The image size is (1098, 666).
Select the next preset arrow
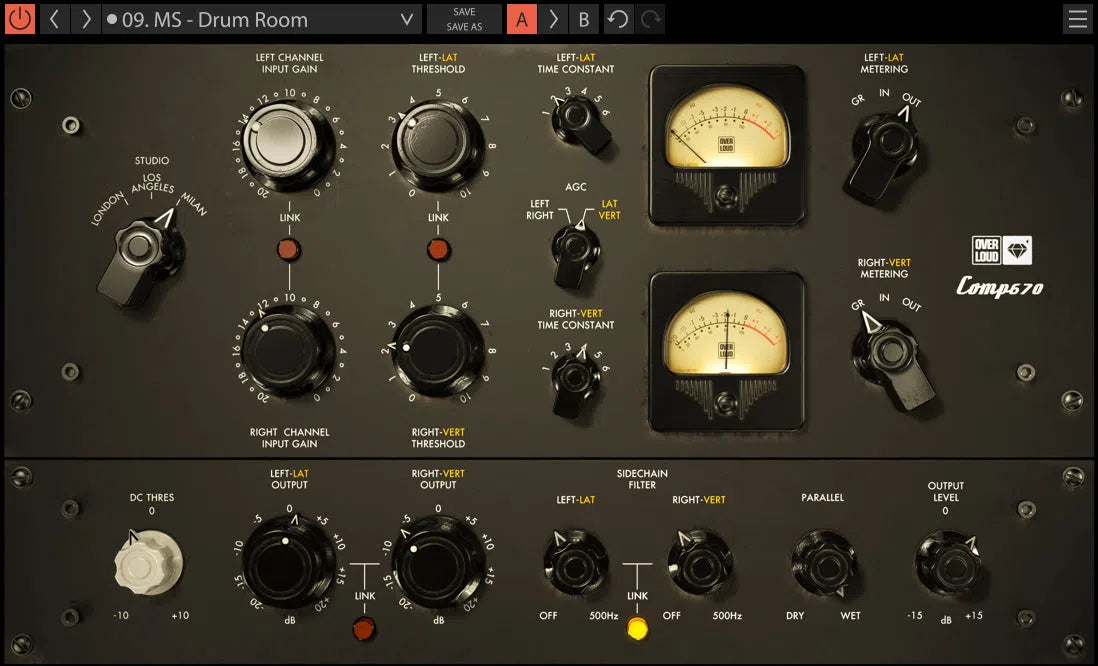[88, 19]
